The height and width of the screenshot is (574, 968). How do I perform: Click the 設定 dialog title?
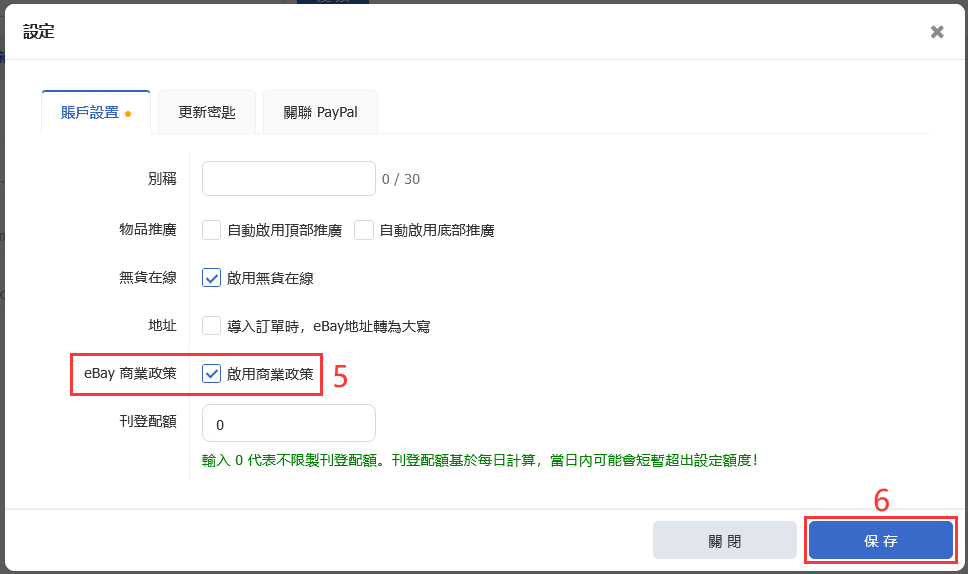point(39,32)
